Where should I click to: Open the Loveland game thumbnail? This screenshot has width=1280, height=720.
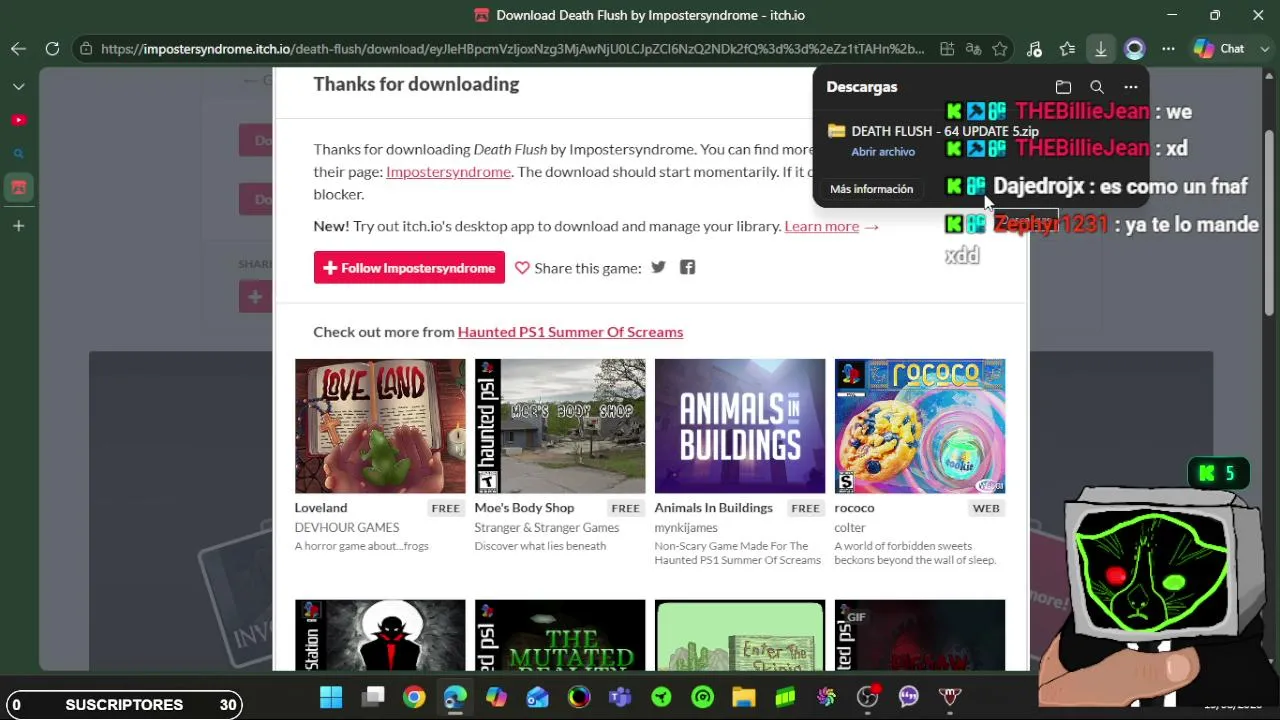(x=380, y=426)
